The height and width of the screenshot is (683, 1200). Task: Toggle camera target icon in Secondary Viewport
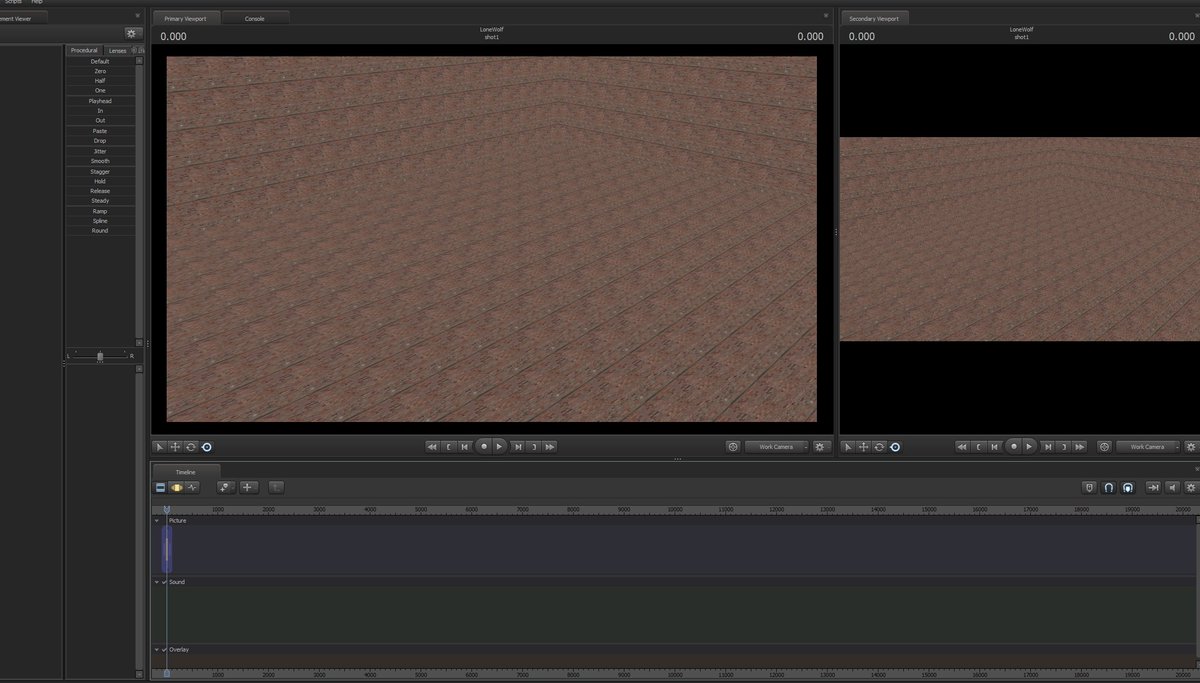click(1105, 447)
